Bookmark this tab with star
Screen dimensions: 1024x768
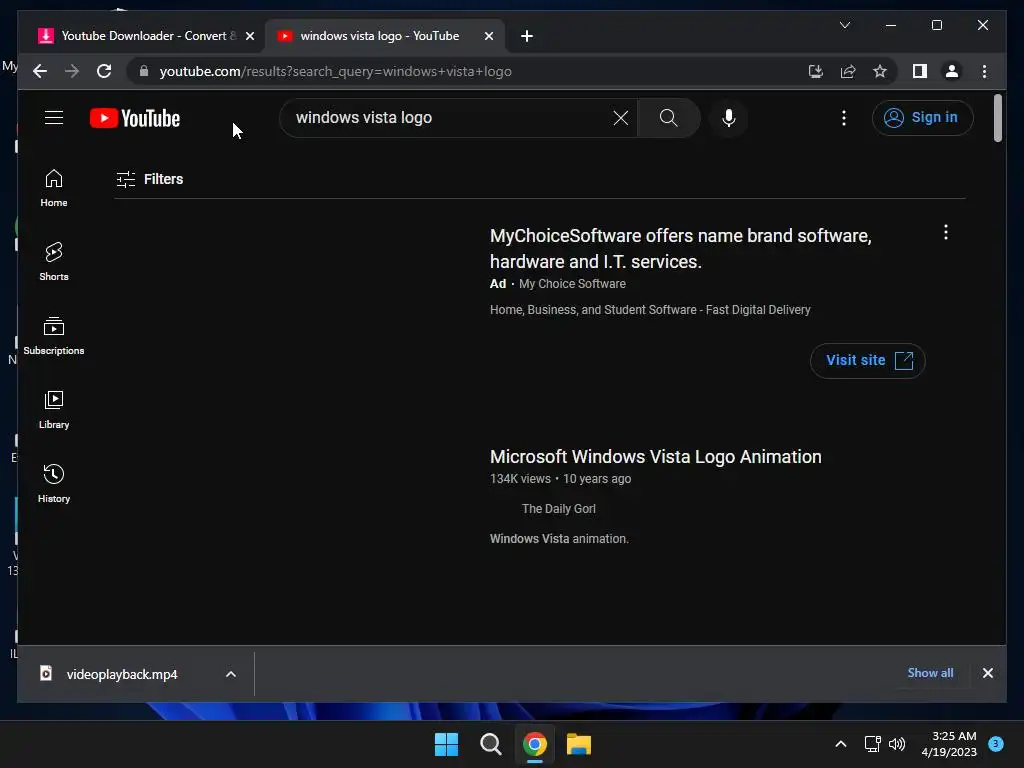click(x=880, y=71)
